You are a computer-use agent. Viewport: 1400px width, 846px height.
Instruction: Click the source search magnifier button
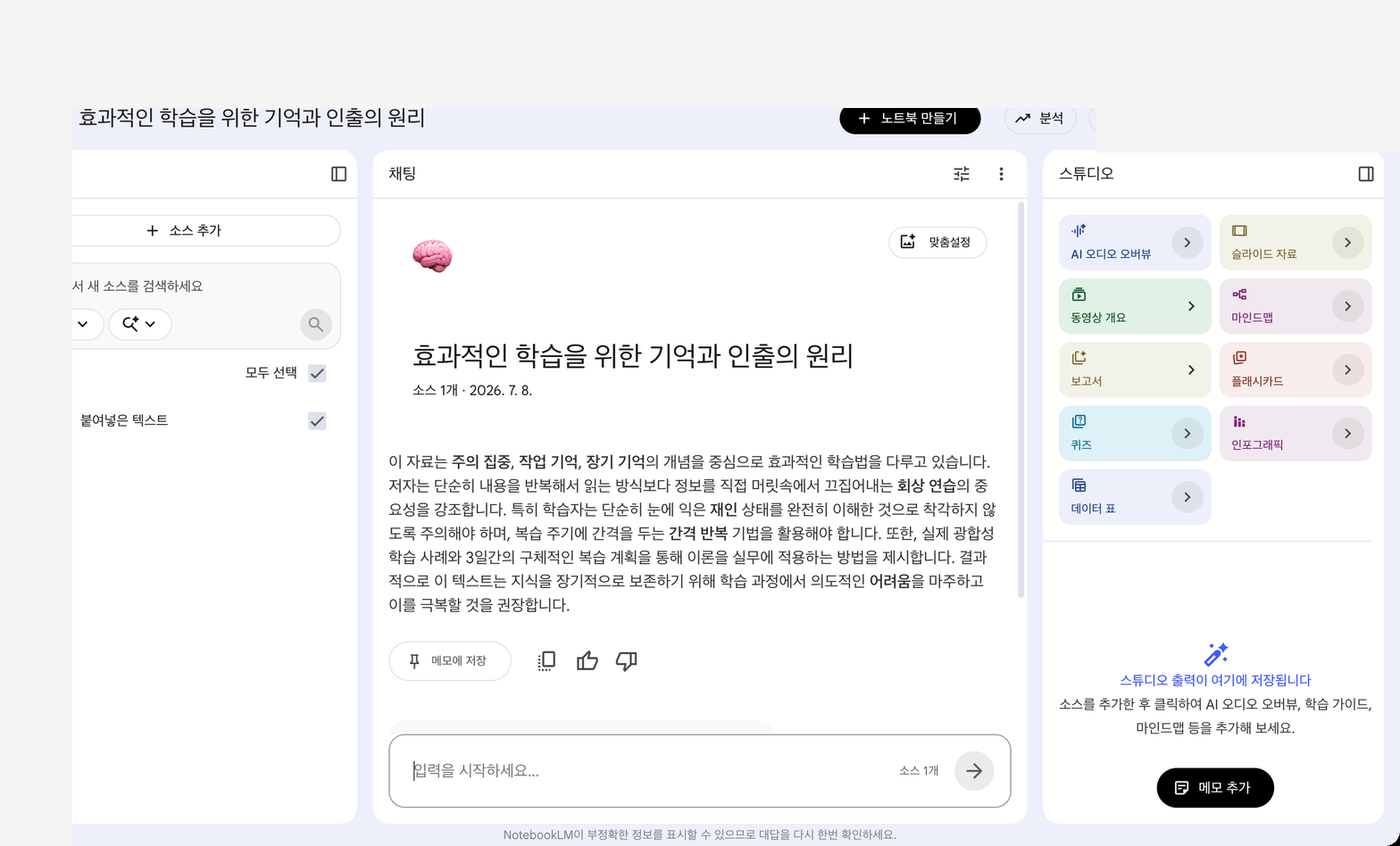pyautogui.click(x=315, y=324)
